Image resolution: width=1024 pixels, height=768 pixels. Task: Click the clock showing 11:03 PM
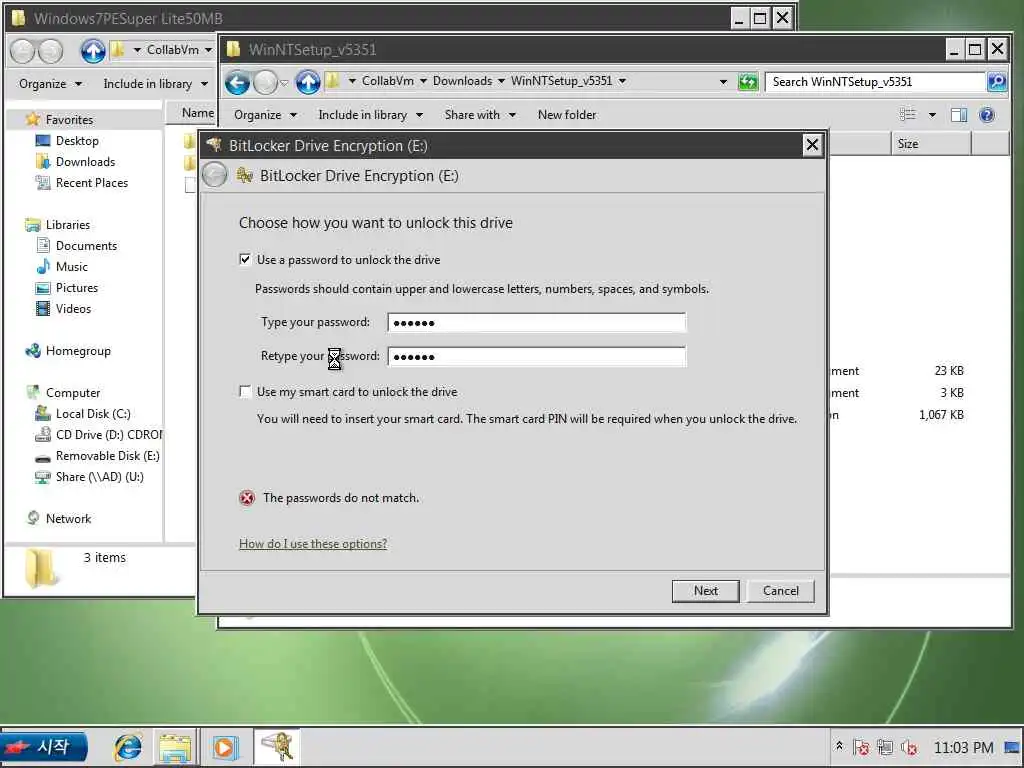coord(963,747)
